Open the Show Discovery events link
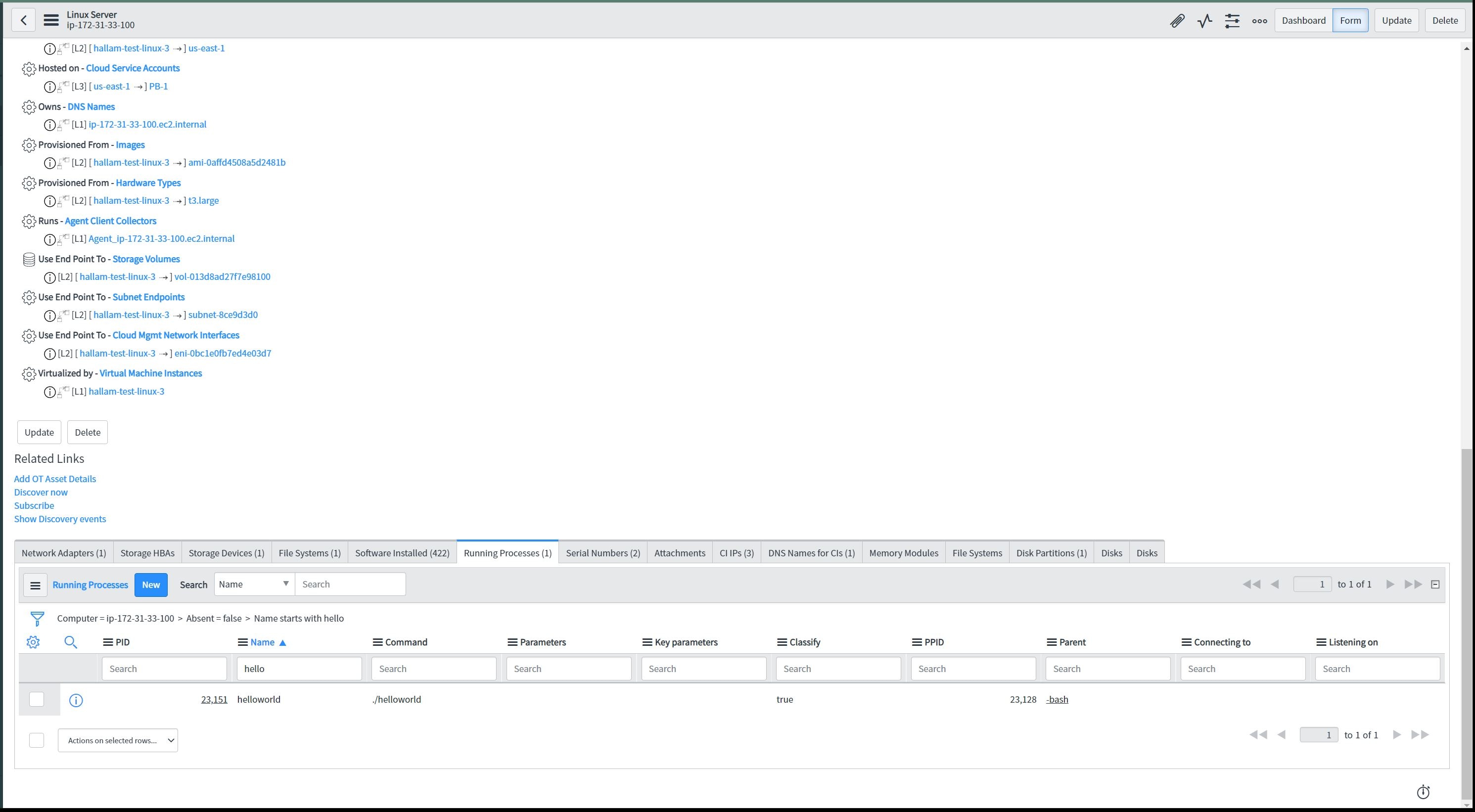This screenshot has height=812, width=1475. click(60, 519)
